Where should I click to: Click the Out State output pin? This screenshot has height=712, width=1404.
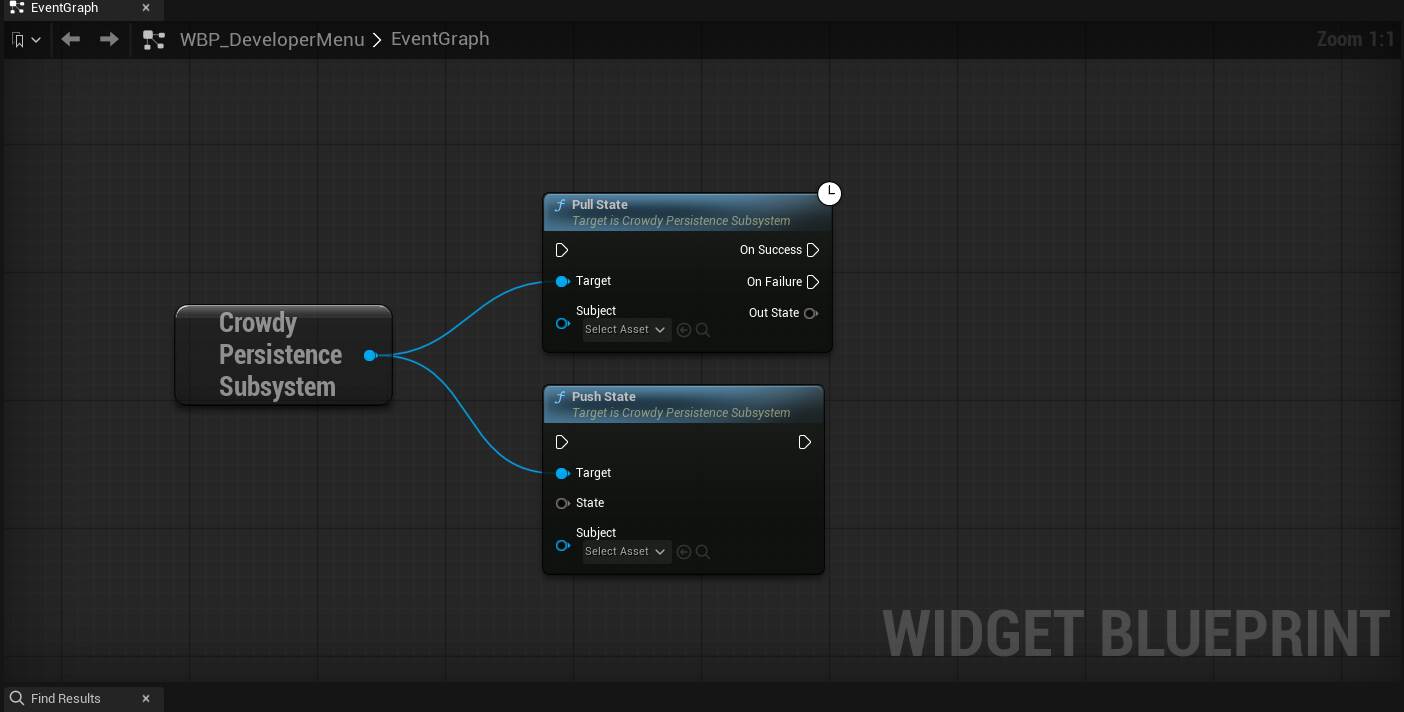[811, 313]
